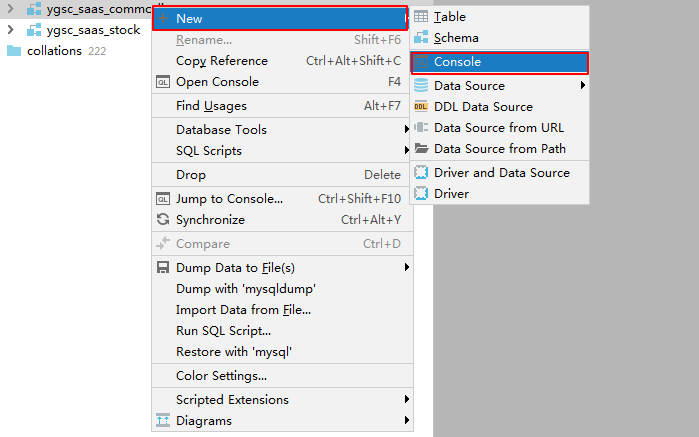
Task: Select Console from the New submenu
Action: 500,62
